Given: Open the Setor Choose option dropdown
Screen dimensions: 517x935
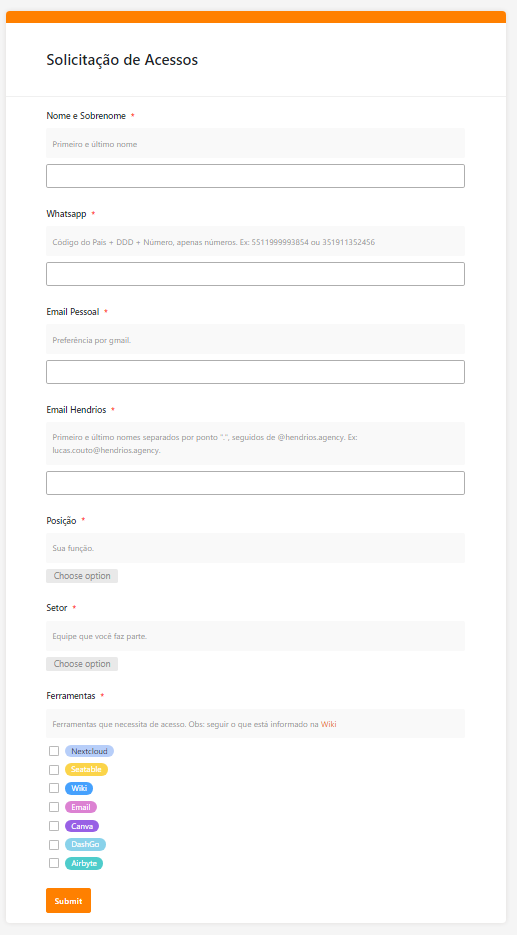Looking at the screenshot, I should click(x=82, y=664).
